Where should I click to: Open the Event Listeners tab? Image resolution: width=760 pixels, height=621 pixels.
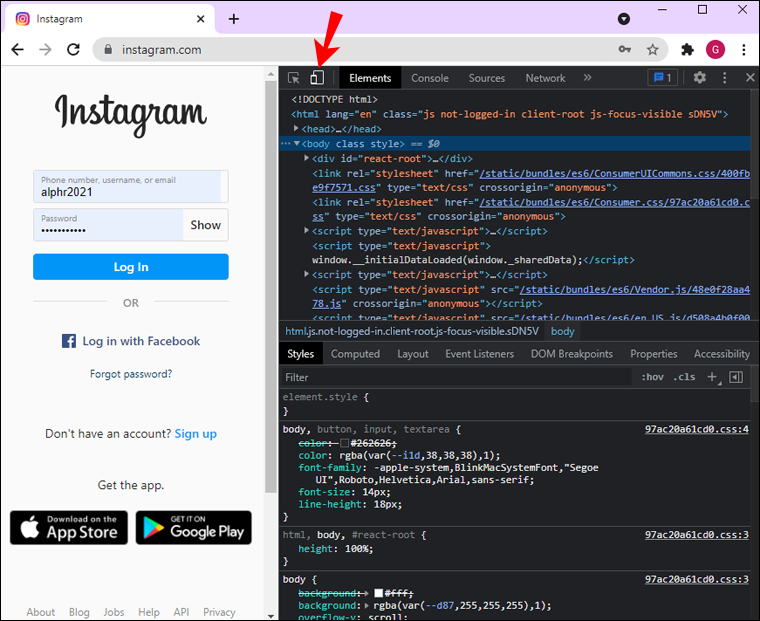[479, 354]
